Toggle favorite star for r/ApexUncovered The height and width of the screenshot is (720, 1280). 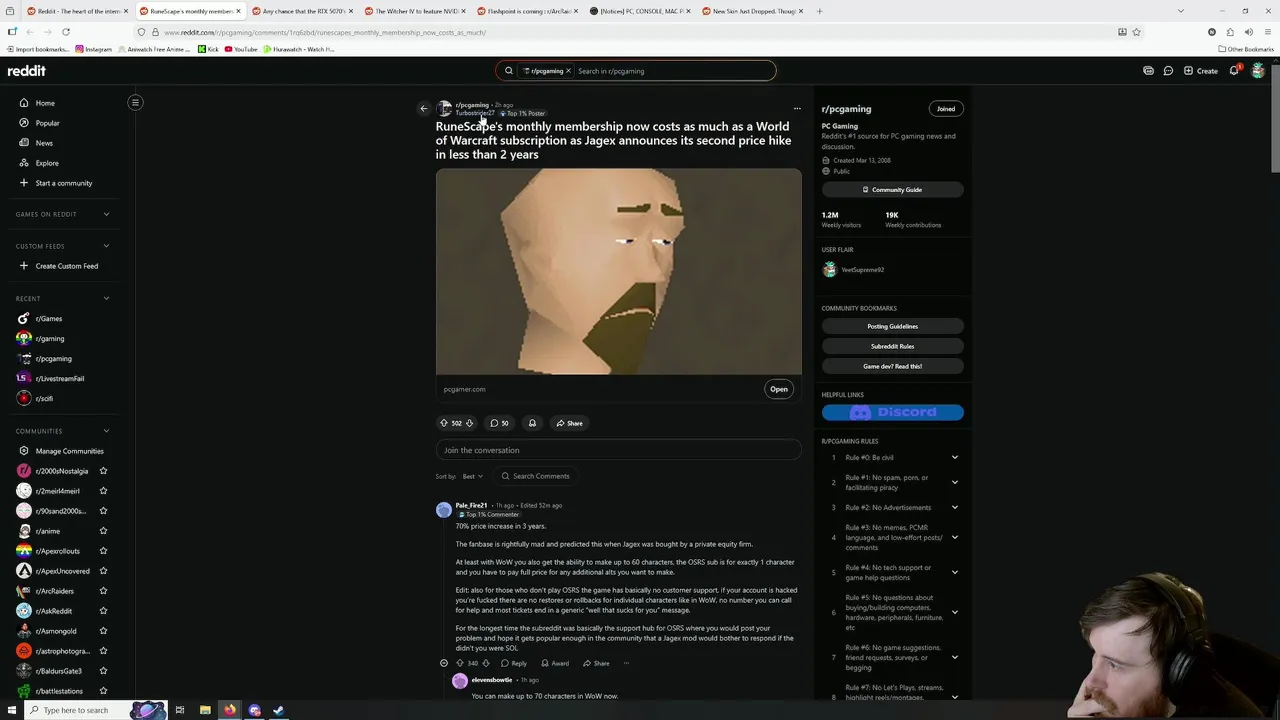[103, 571]
